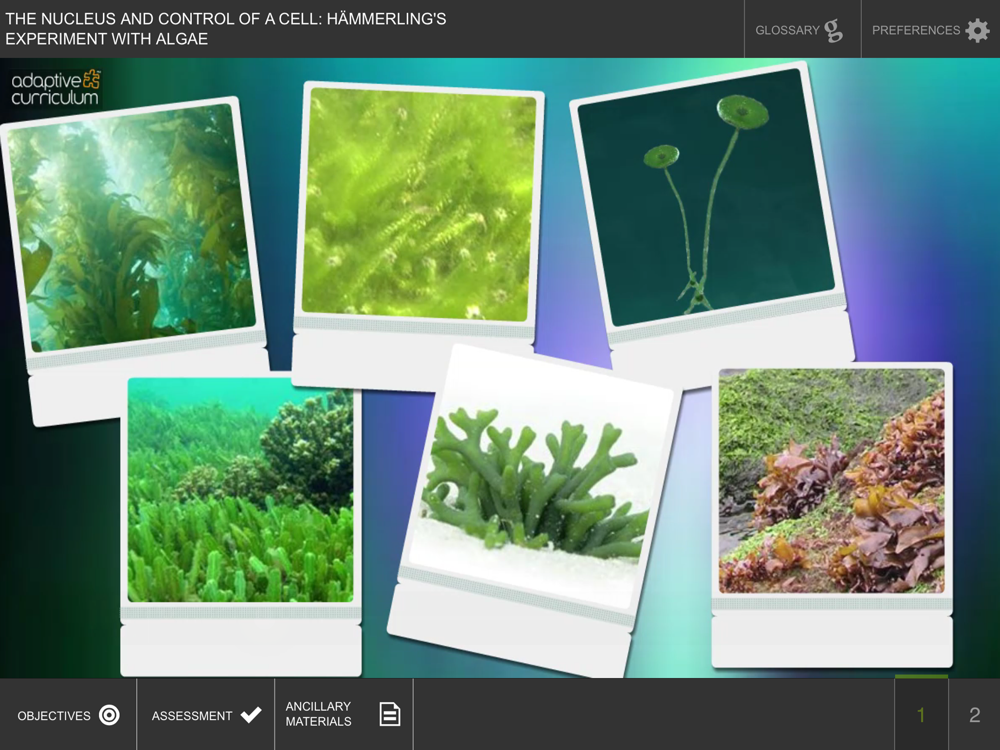Click the lesson title text
This screenshot has height=750, width=1000.
coord(226,29)
